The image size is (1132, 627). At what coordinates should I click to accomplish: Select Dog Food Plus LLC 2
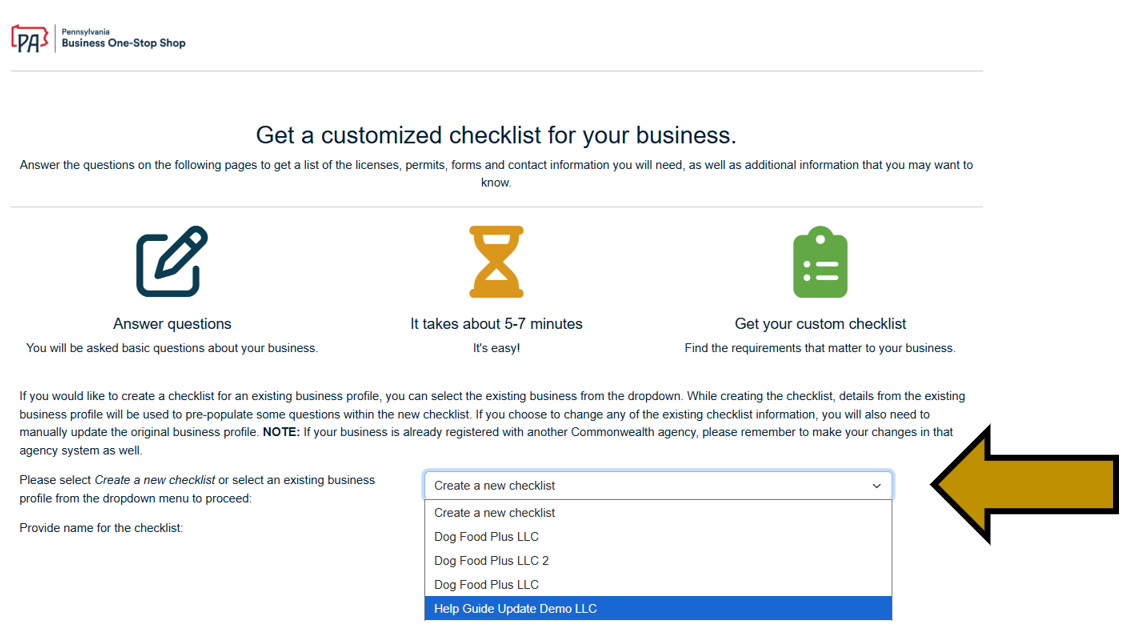488,560
